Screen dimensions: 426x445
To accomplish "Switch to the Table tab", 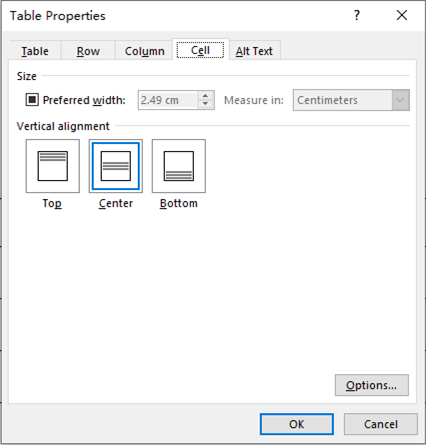I will coord(35,51).
